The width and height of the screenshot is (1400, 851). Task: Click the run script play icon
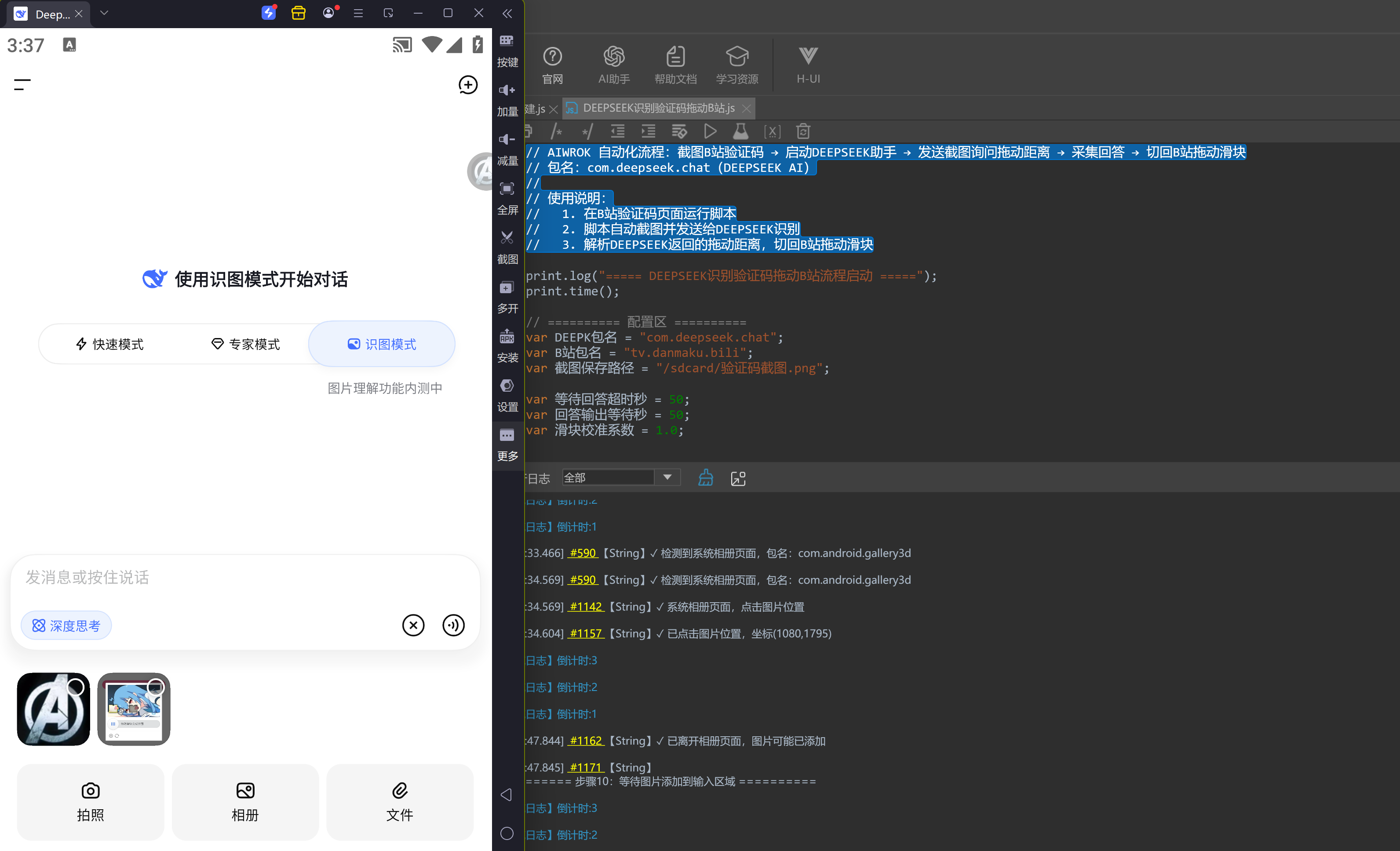[710, 132]
